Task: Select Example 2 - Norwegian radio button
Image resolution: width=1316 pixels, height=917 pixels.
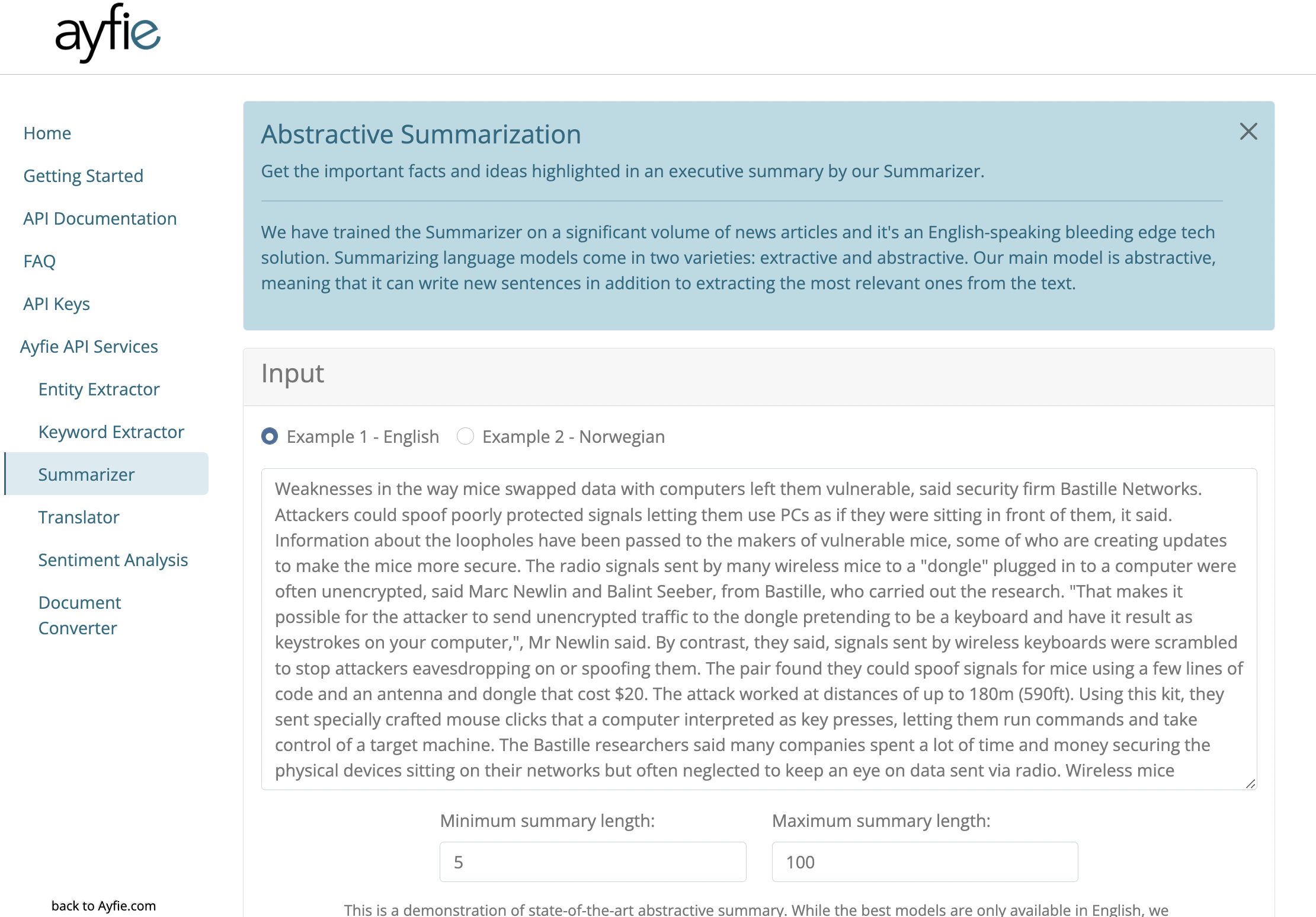Action: pyautogui.click(x=465, y=436)
